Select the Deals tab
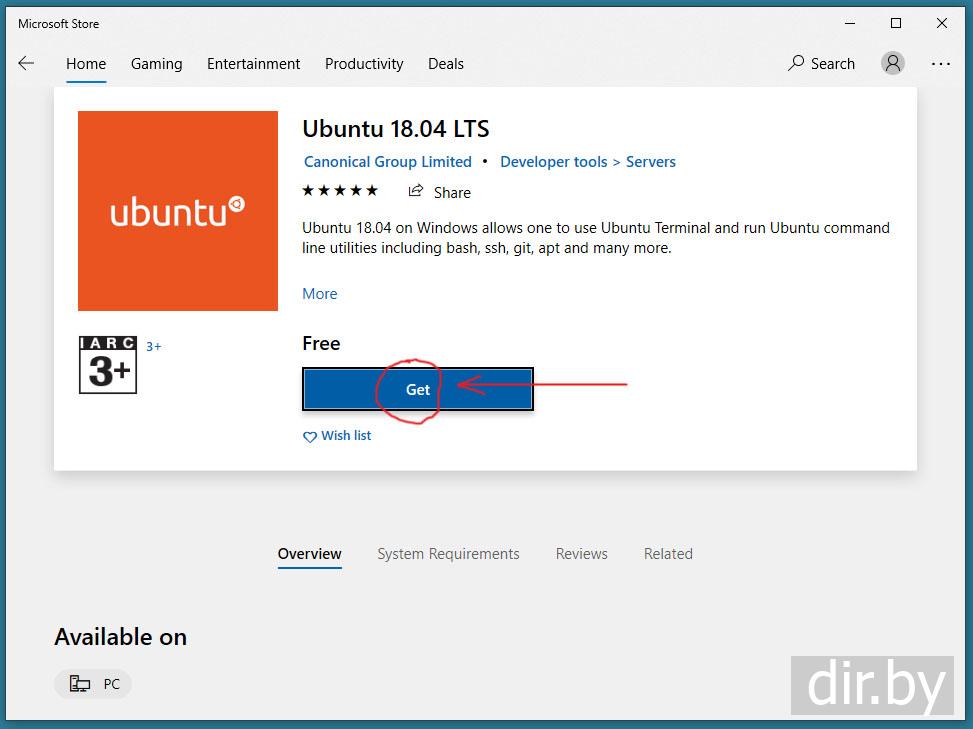 pos(445,63)
